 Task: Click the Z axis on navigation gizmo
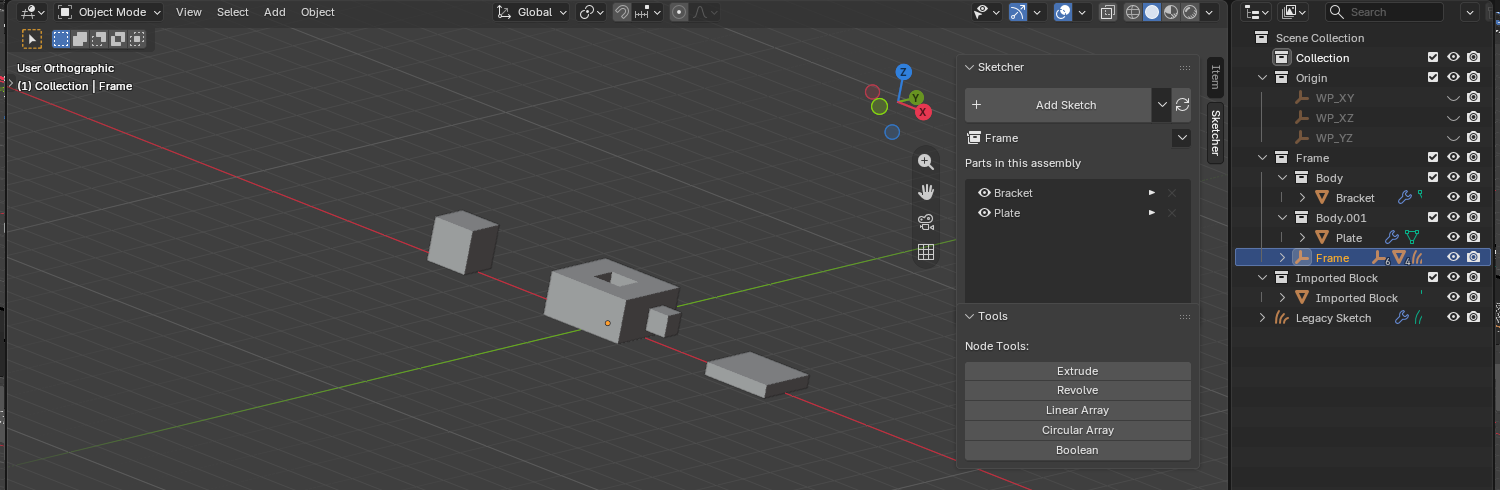click(903, 72)
